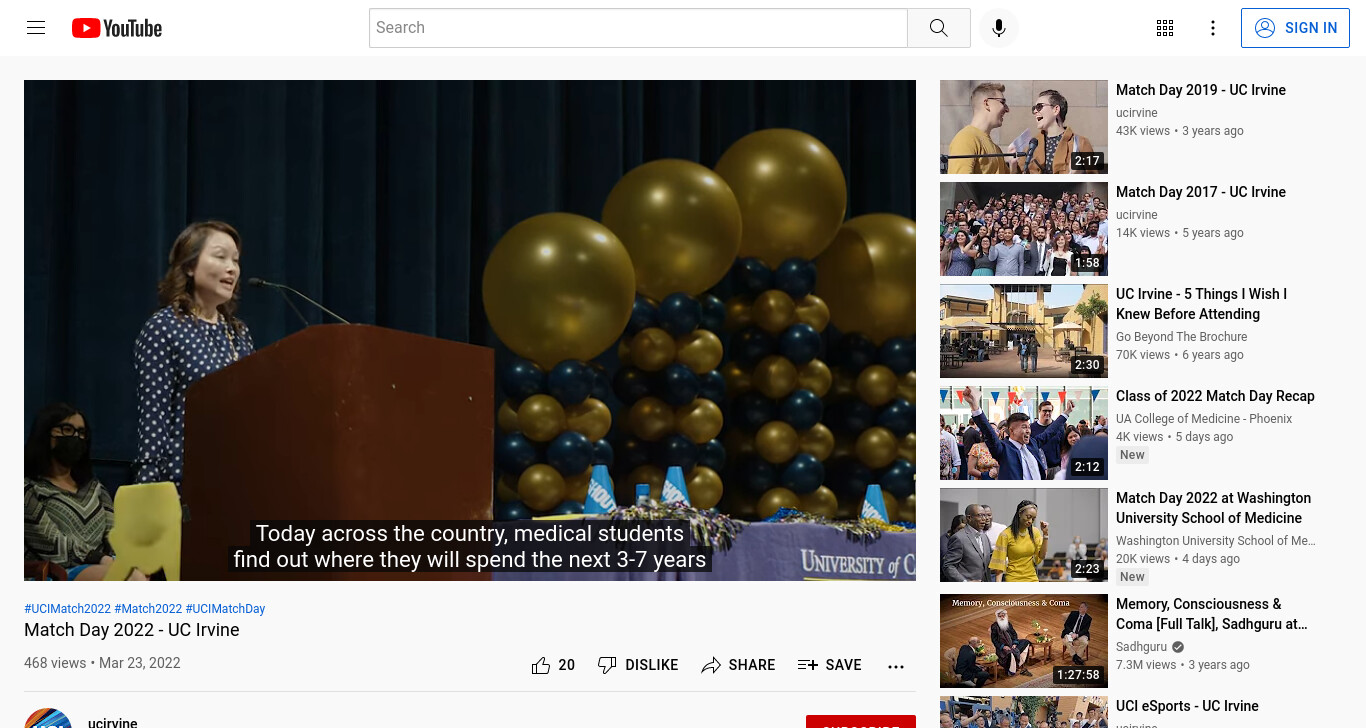Click the like count 20
1366x728 pixels.
point(567,665)
